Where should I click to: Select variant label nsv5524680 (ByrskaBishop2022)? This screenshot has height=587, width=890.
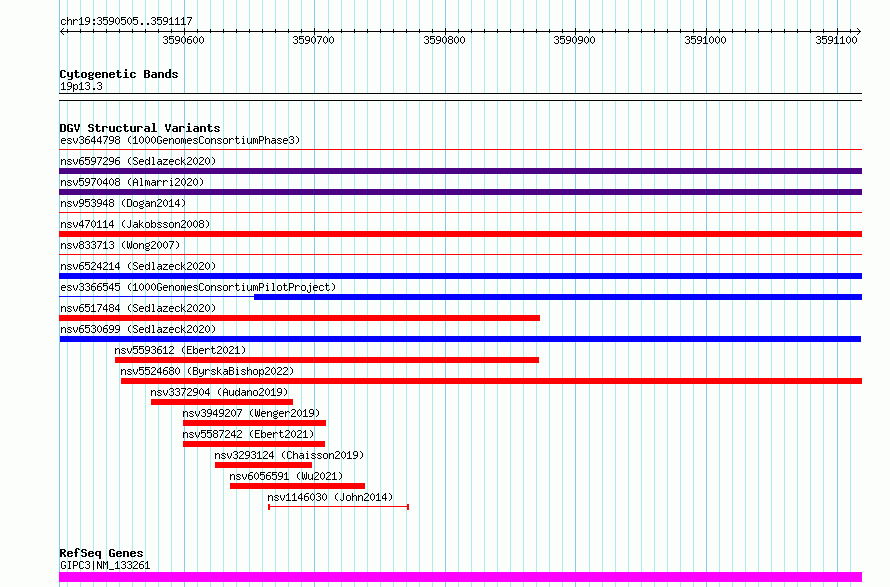point(207,371)
